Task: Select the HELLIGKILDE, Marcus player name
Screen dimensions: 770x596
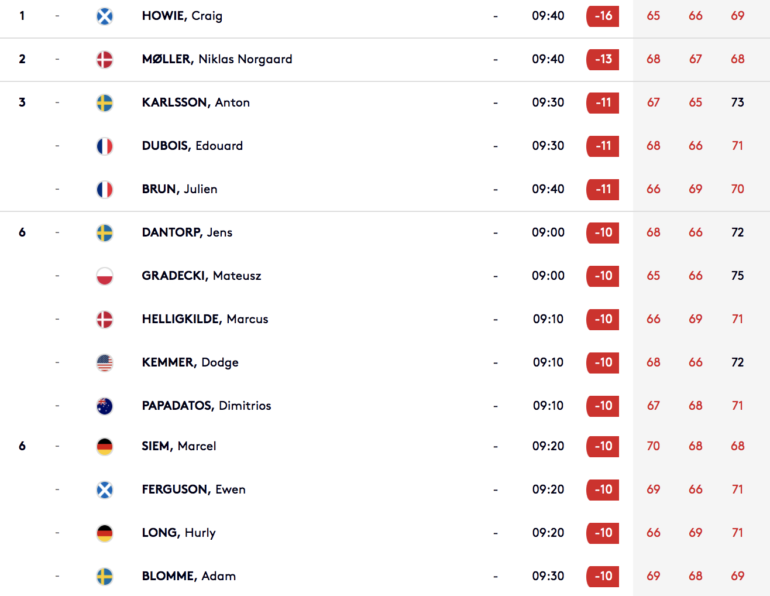Action: (x=205, y=319)
